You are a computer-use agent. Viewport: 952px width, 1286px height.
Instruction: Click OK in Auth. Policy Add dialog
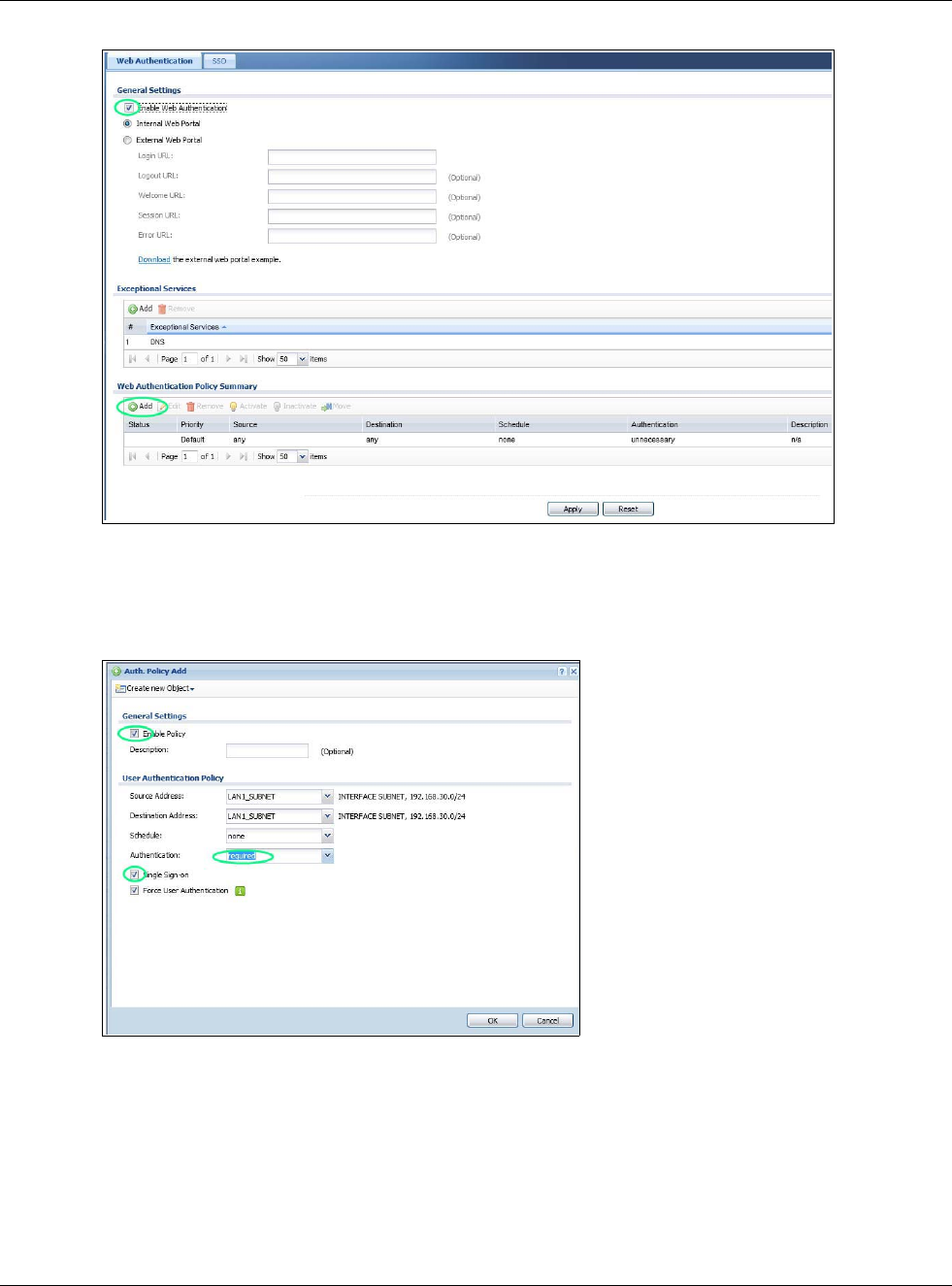493,1020
